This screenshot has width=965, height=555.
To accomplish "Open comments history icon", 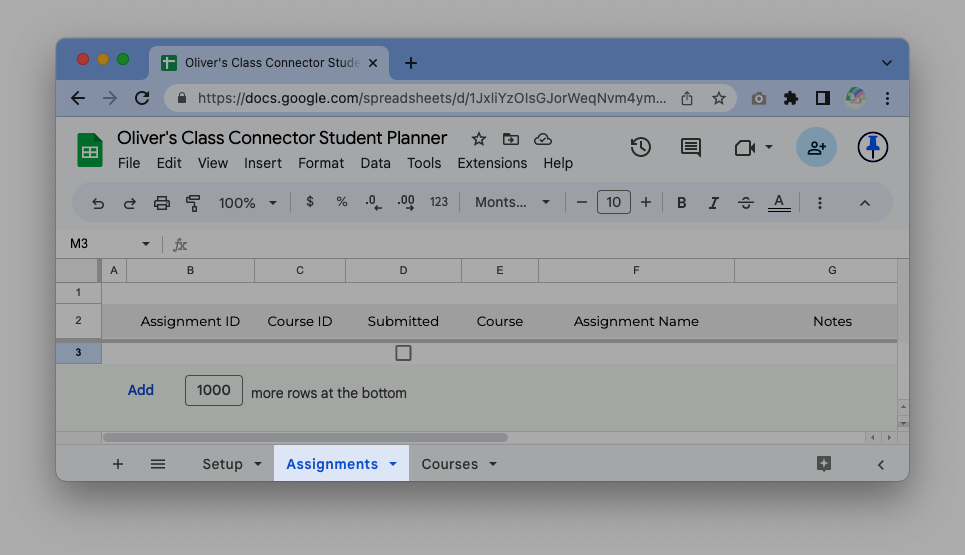I will 691,147.
